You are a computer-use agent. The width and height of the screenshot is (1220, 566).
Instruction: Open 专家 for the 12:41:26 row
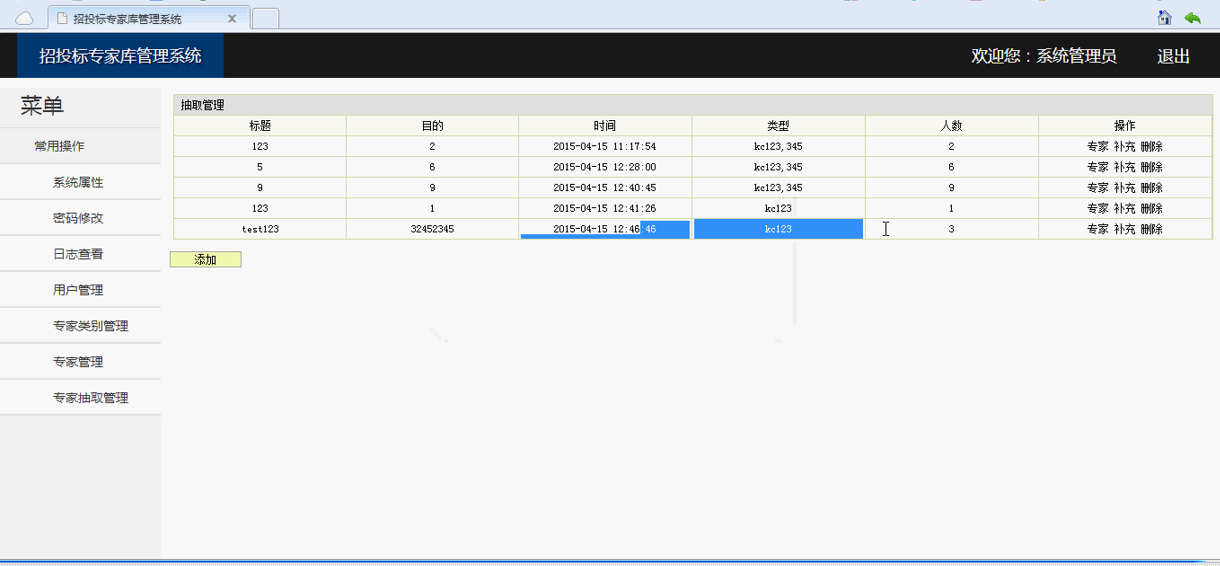pyautogui.click(x=1097, y=209)
